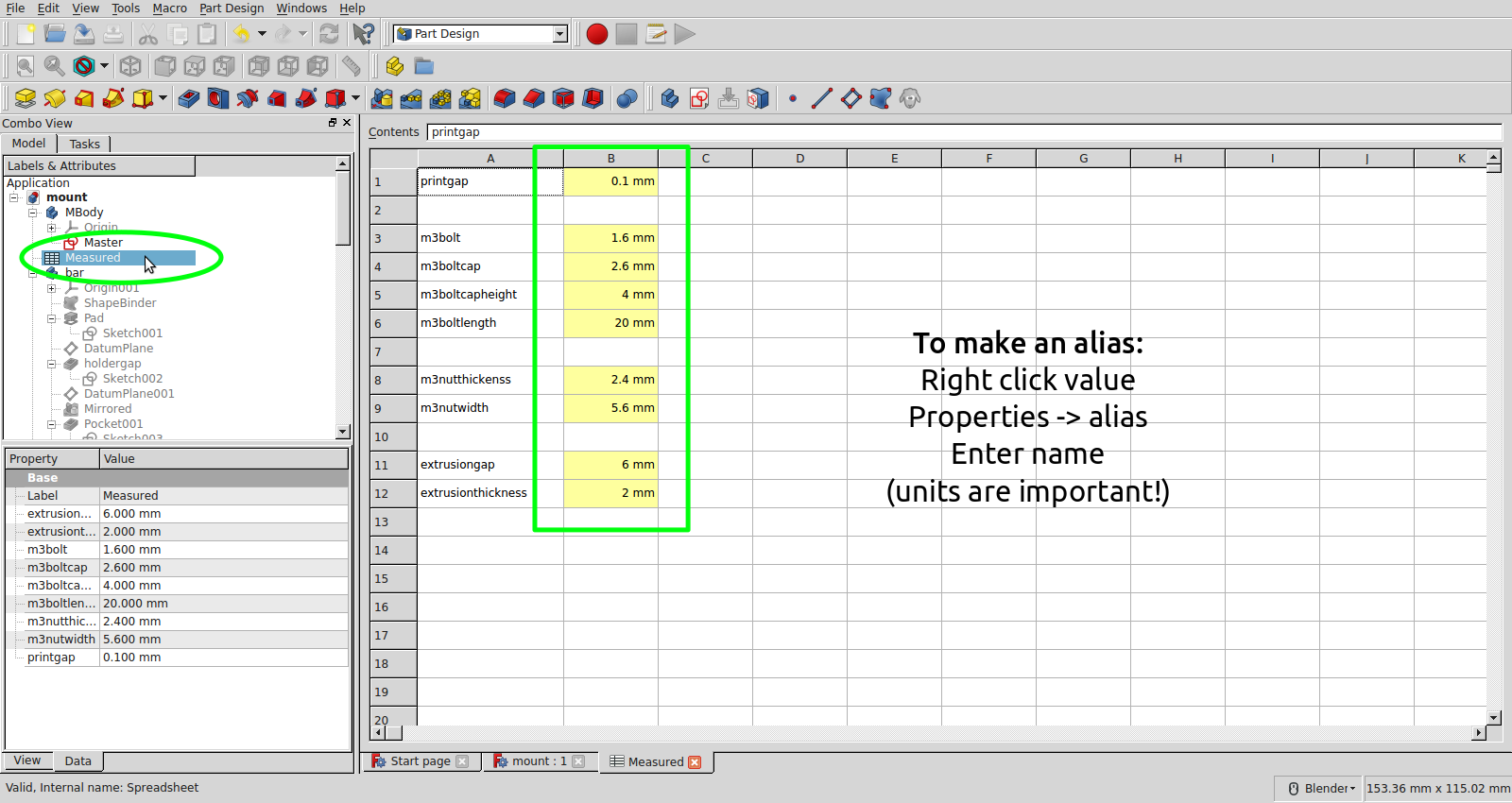The height and width of the screenshot is (803, 1512).
Task: Open a file with the folder icon
Action: [55, 34]
